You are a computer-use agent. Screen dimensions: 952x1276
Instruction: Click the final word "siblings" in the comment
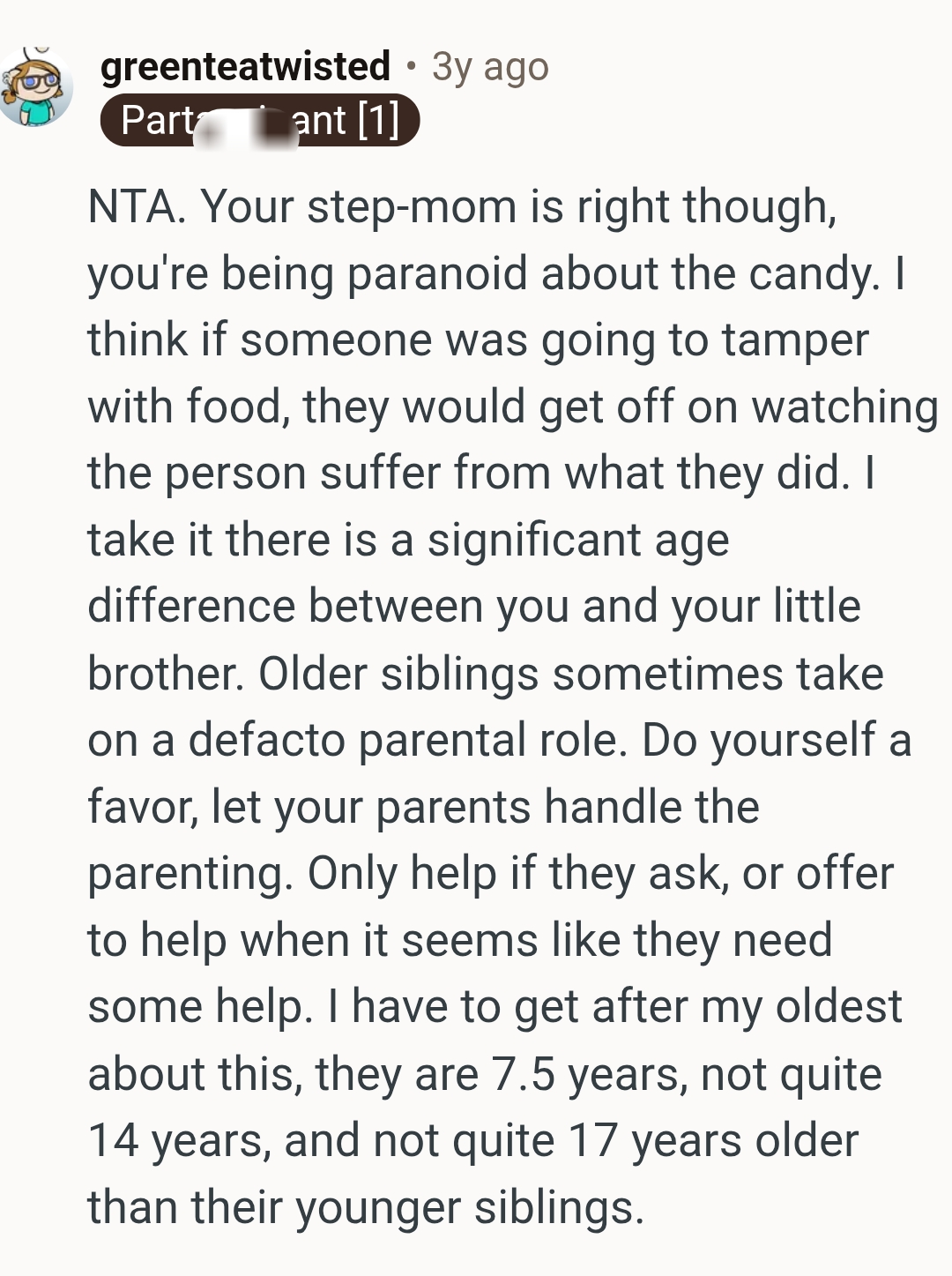[554, 1207]
